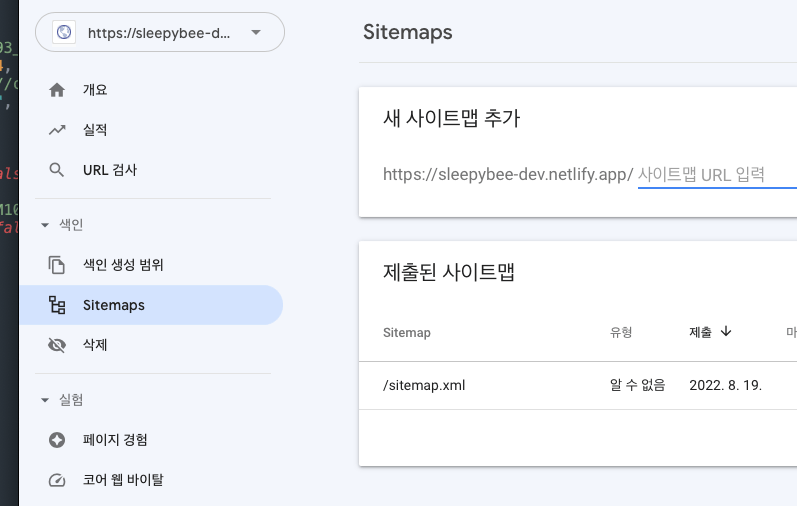
Task: Open the /sitemap.xml row
Action: (578, 385)
